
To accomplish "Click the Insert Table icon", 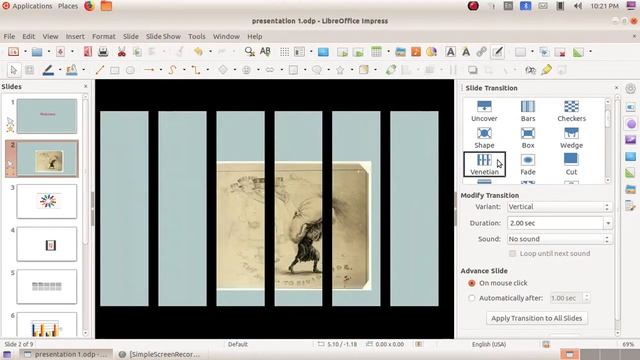I will point(376,52).
